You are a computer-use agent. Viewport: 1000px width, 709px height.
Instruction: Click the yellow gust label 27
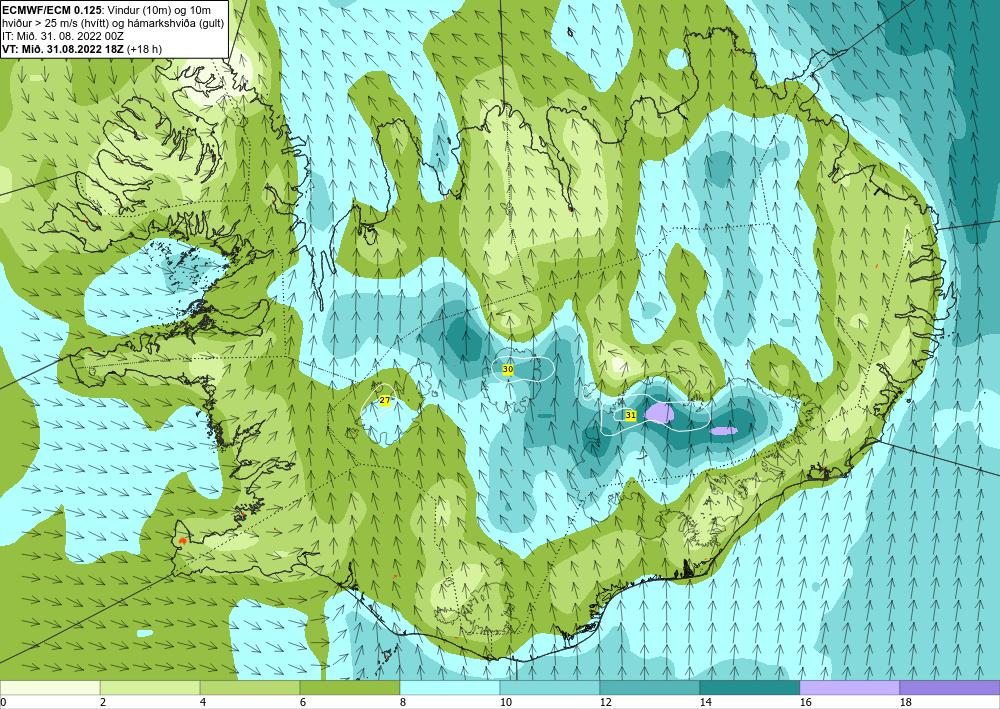pyautogui.click(x=385, y=400)
